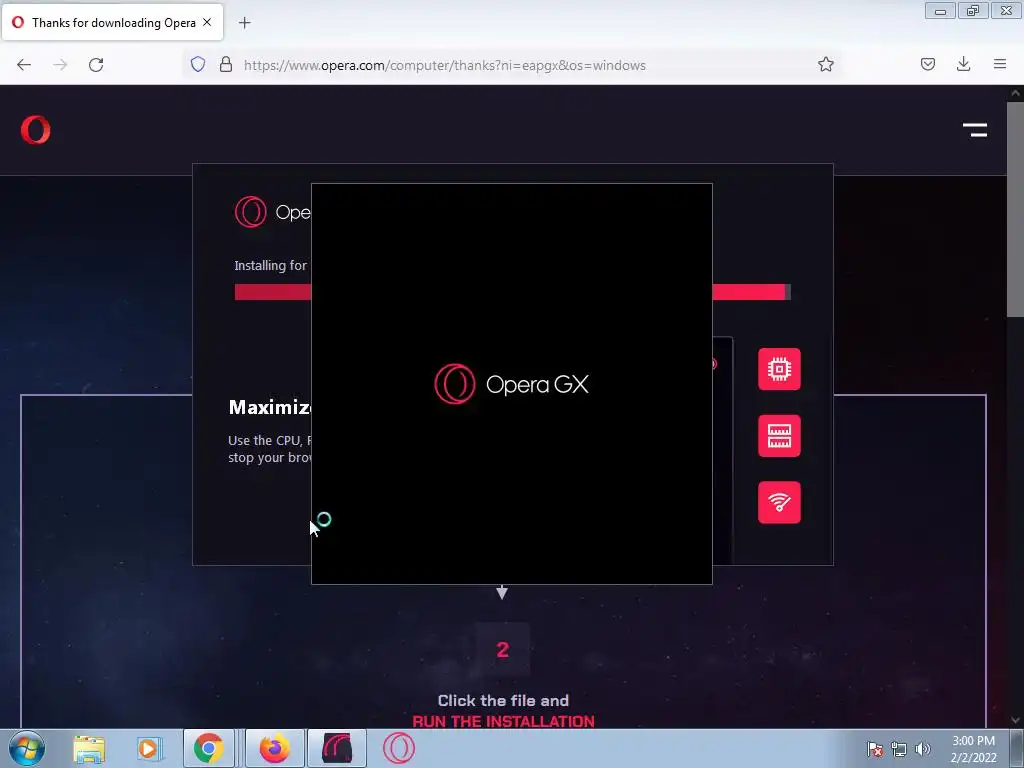Click the Firefox forward arrow button
The width and height of the screenshot is (1024, 768).
click(x=60, y=65)
